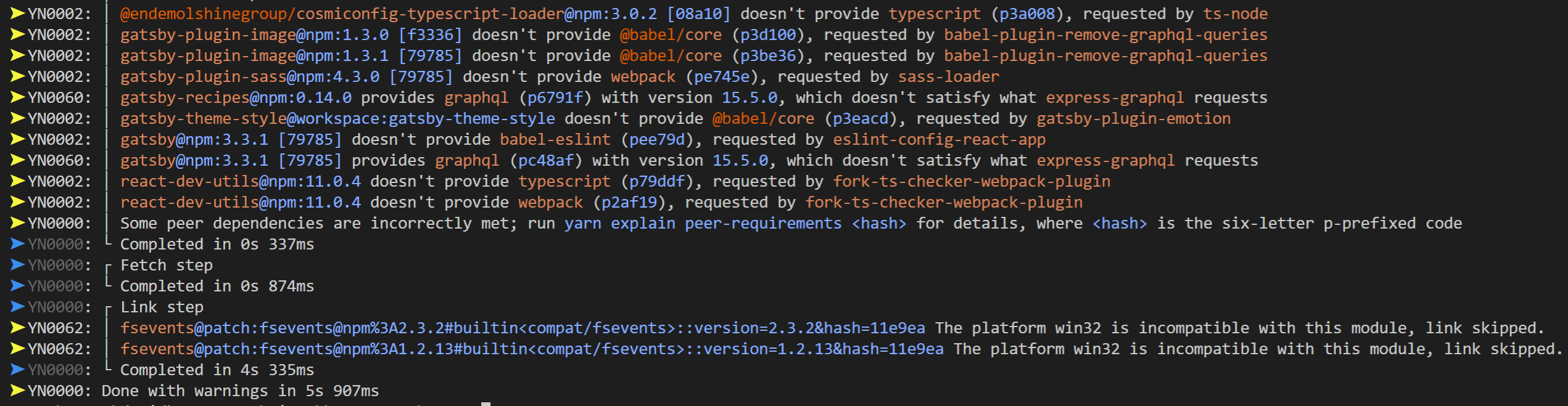Screen dimensions: 1568x406
Task: Click fsevents patch entry with version=1.2.13
Action: [532, 349]
